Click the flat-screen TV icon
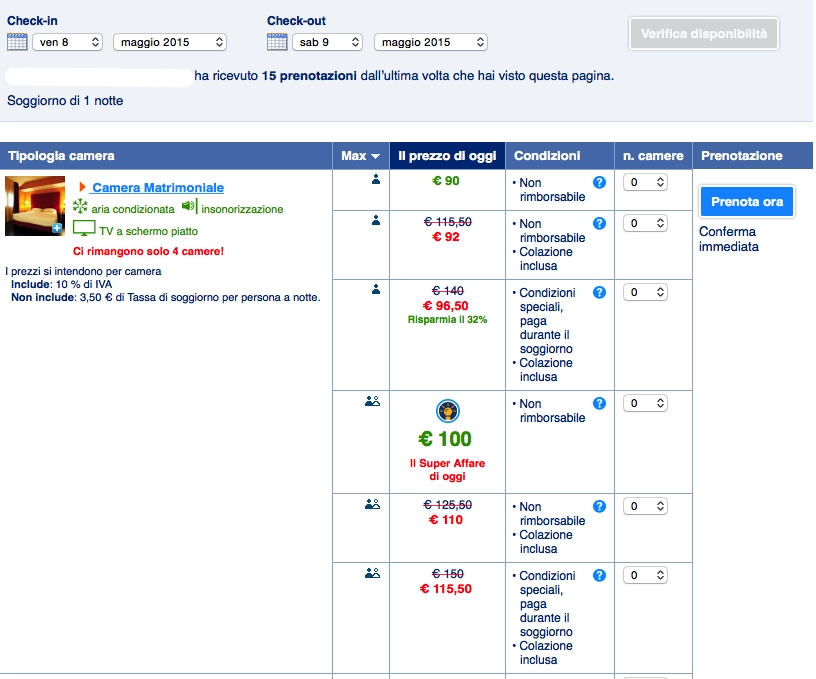This screenshot has width=816, height=679. point(84,228)
